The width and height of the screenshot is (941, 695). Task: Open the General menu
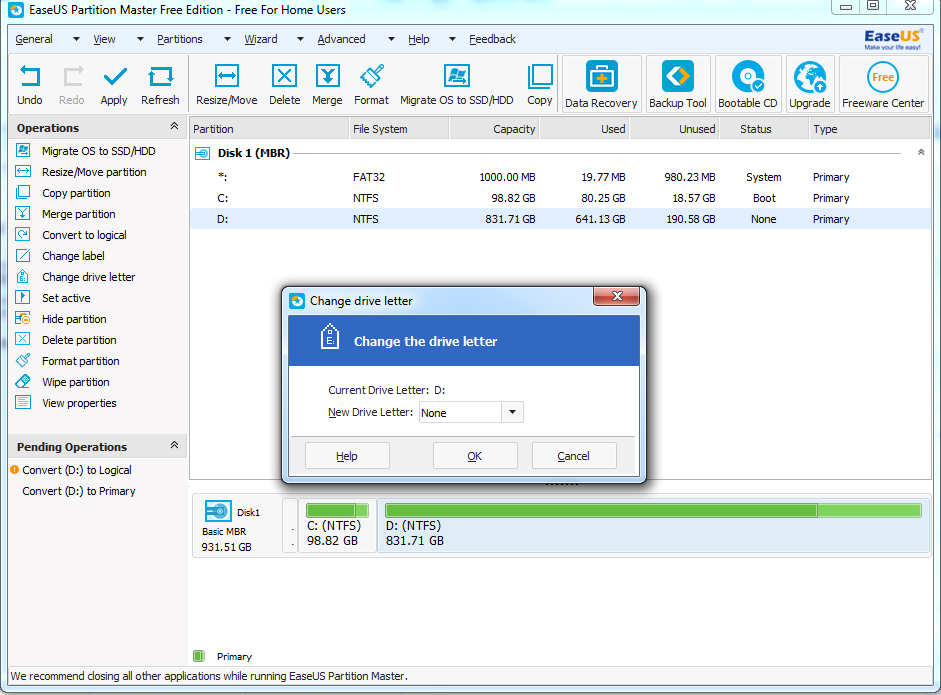(x=34, y=39)
